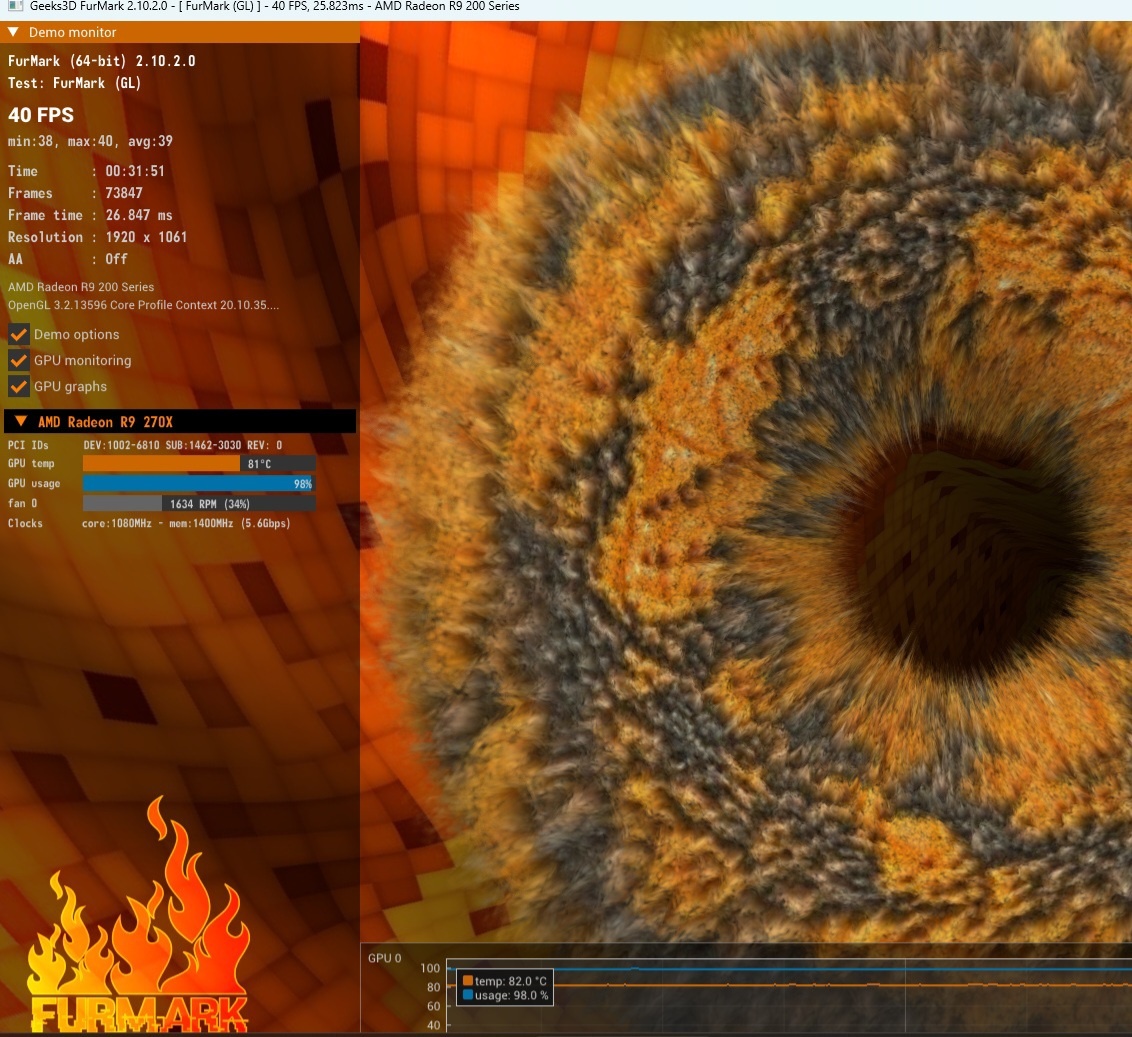Click the Time 00:31:51 value
This screenshot has height=1037, width=1132.
135,171
